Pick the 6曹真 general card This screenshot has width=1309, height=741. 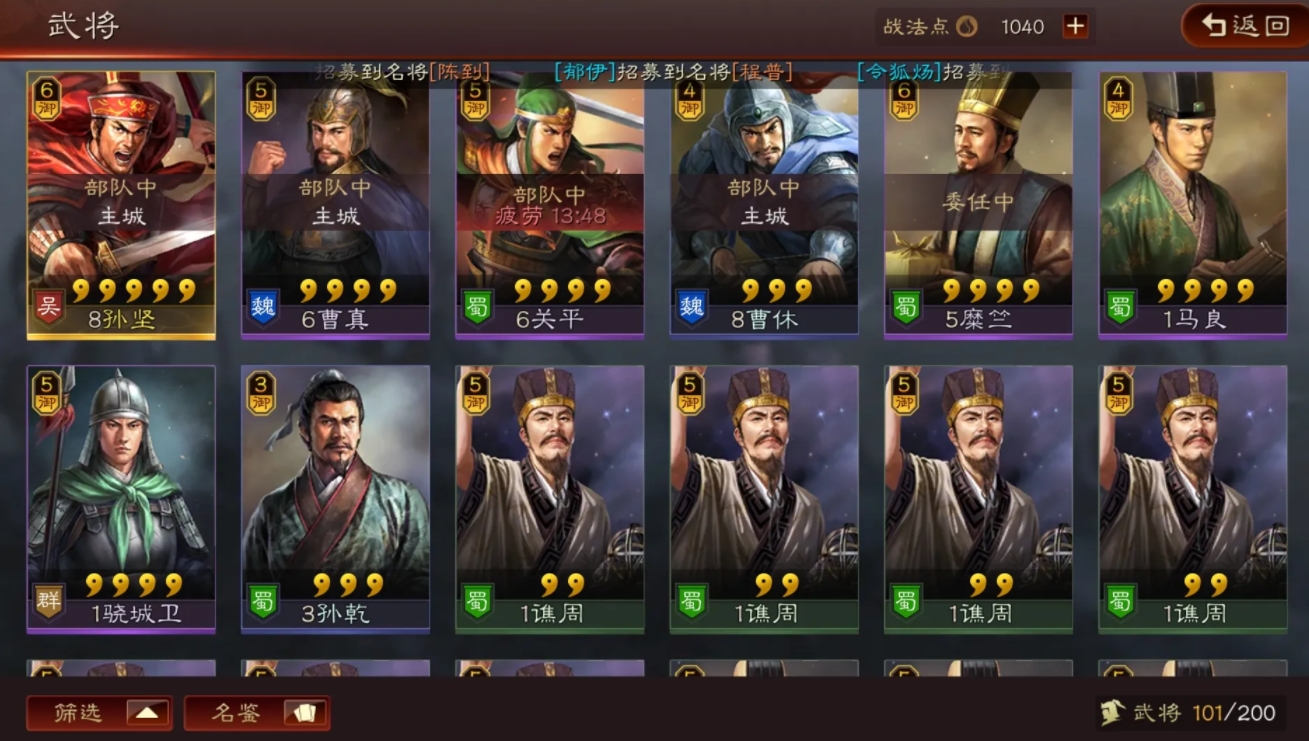pos(335,204)
